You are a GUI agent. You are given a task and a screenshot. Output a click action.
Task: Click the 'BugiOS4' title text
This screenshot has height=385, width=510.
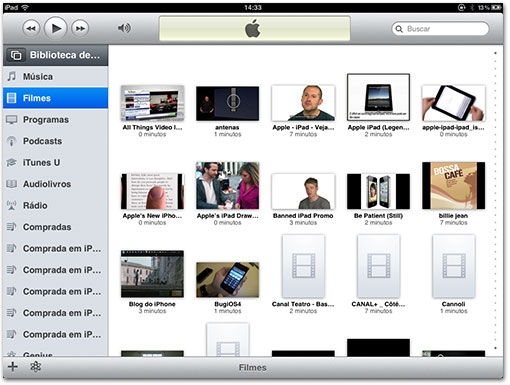(x=227, y=304)
